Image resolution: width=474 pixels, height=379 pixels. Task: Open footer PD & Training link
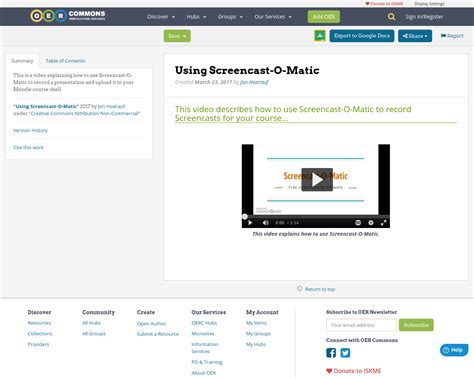207,362
